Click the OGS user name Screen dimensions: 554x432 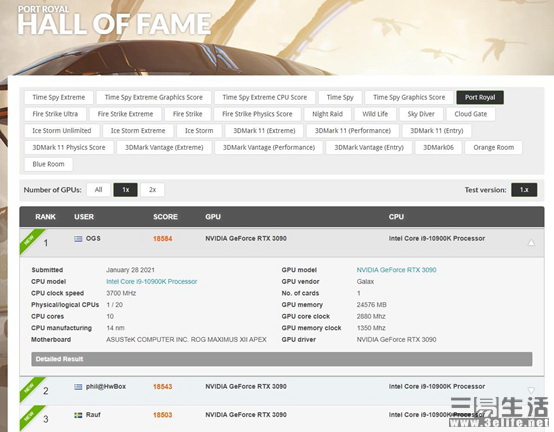point(93,239)
